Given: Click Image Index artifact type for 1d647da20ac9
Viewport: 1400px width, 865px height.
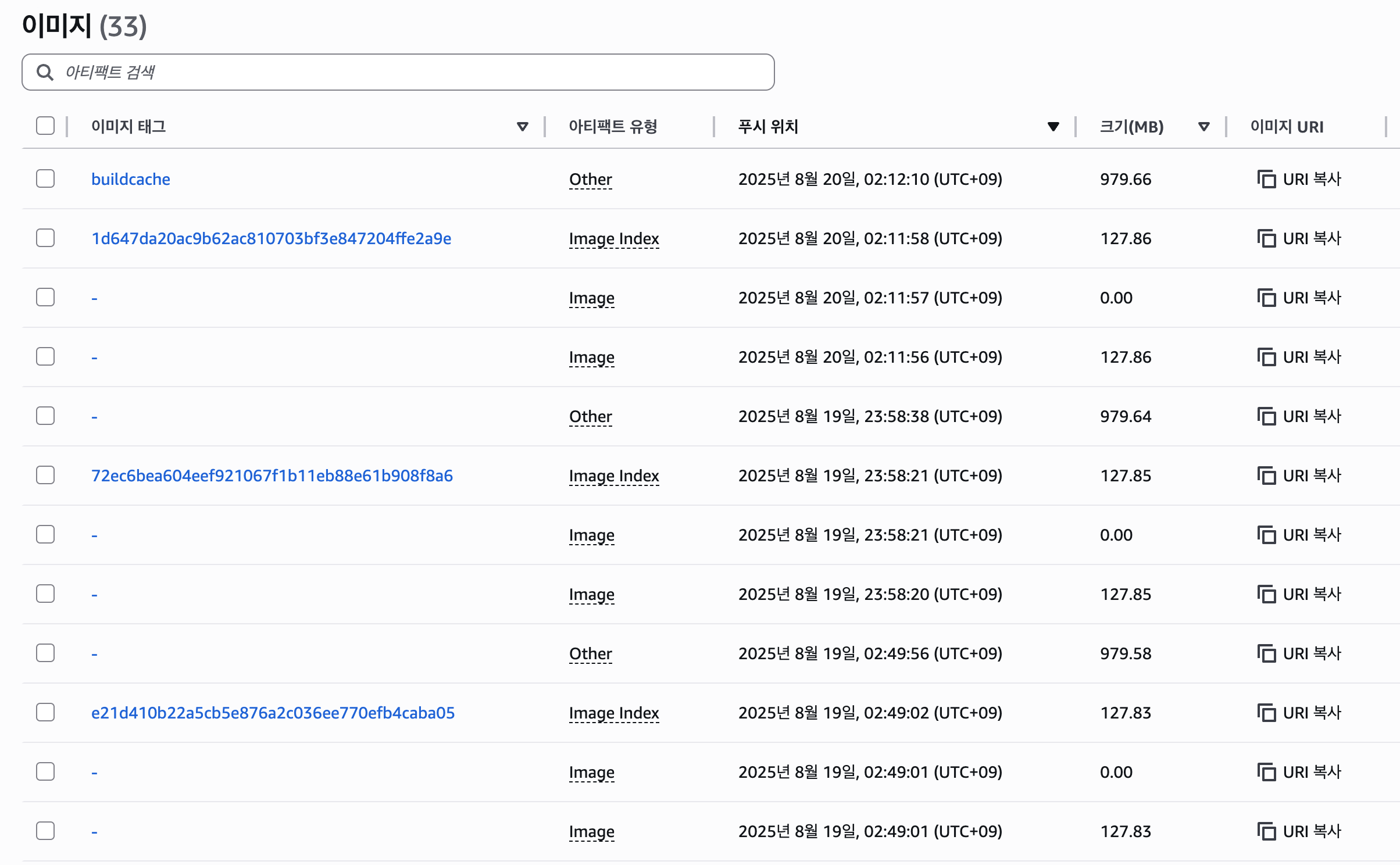Looking at the screenshot, I should pos(614,238).
